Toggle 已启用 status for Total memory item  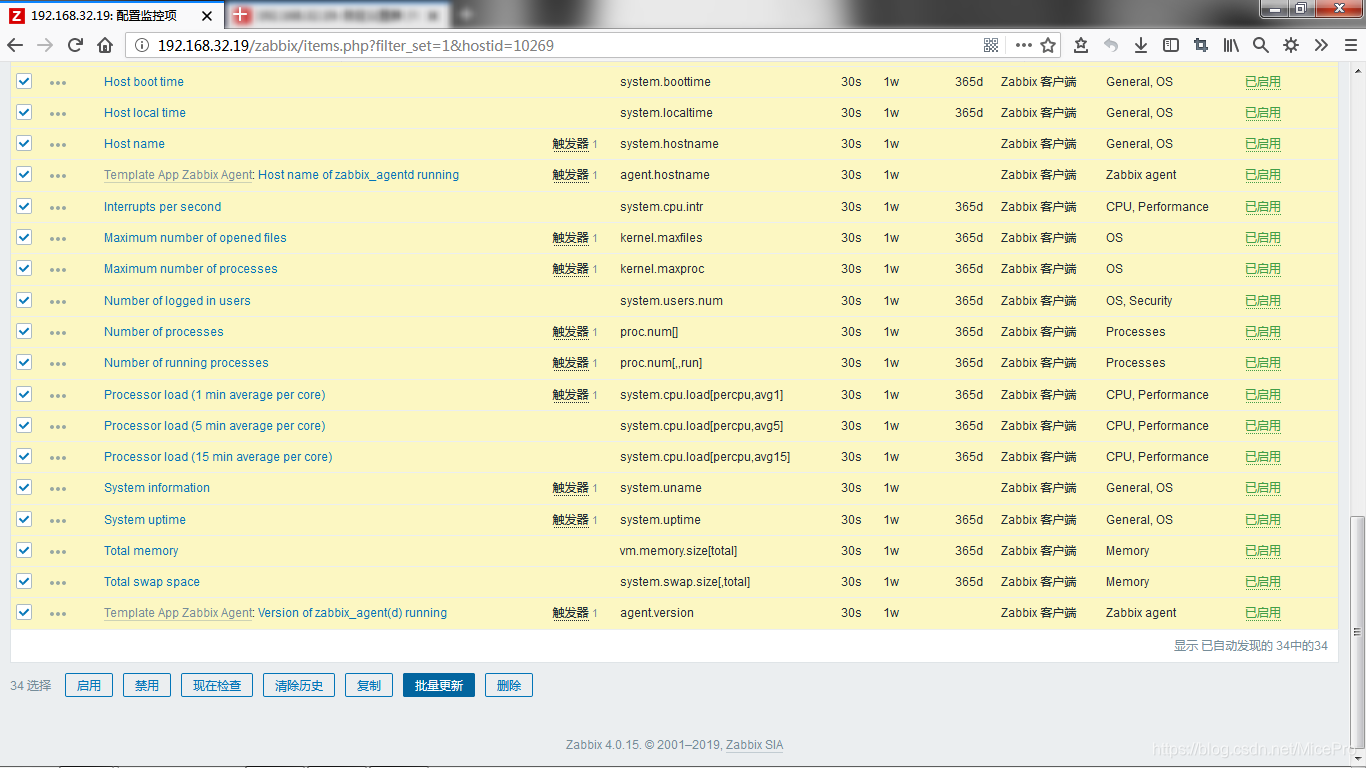[1263, 550]
